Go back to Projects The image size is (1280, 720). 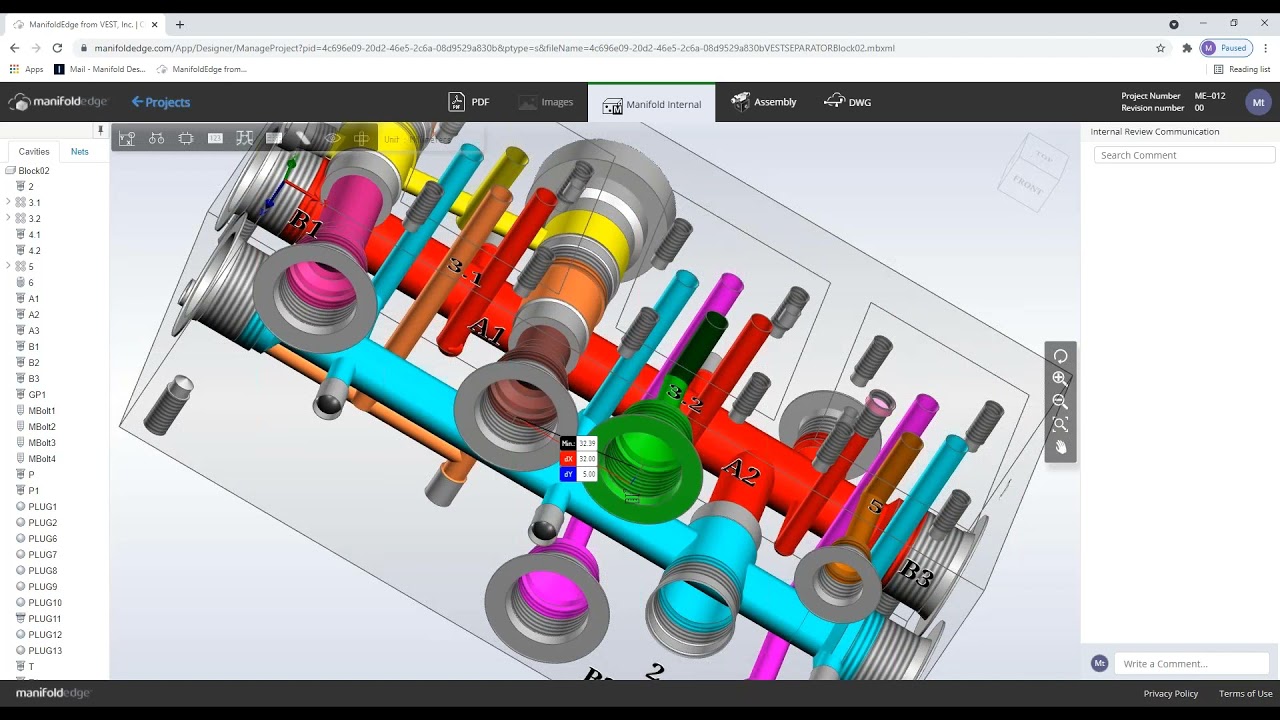(x=161, y=102)
